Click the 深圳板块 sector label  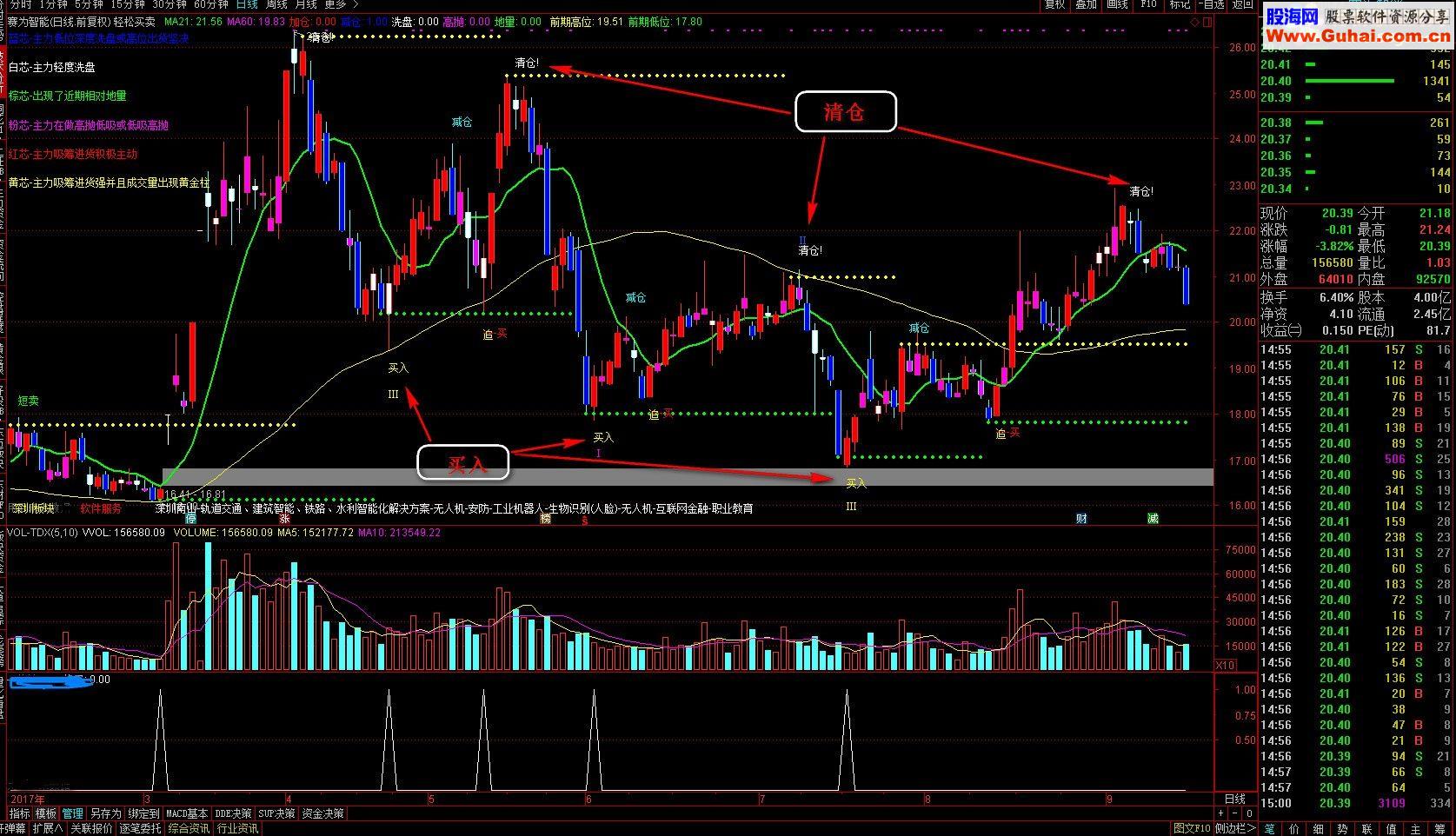click(33, 508)
